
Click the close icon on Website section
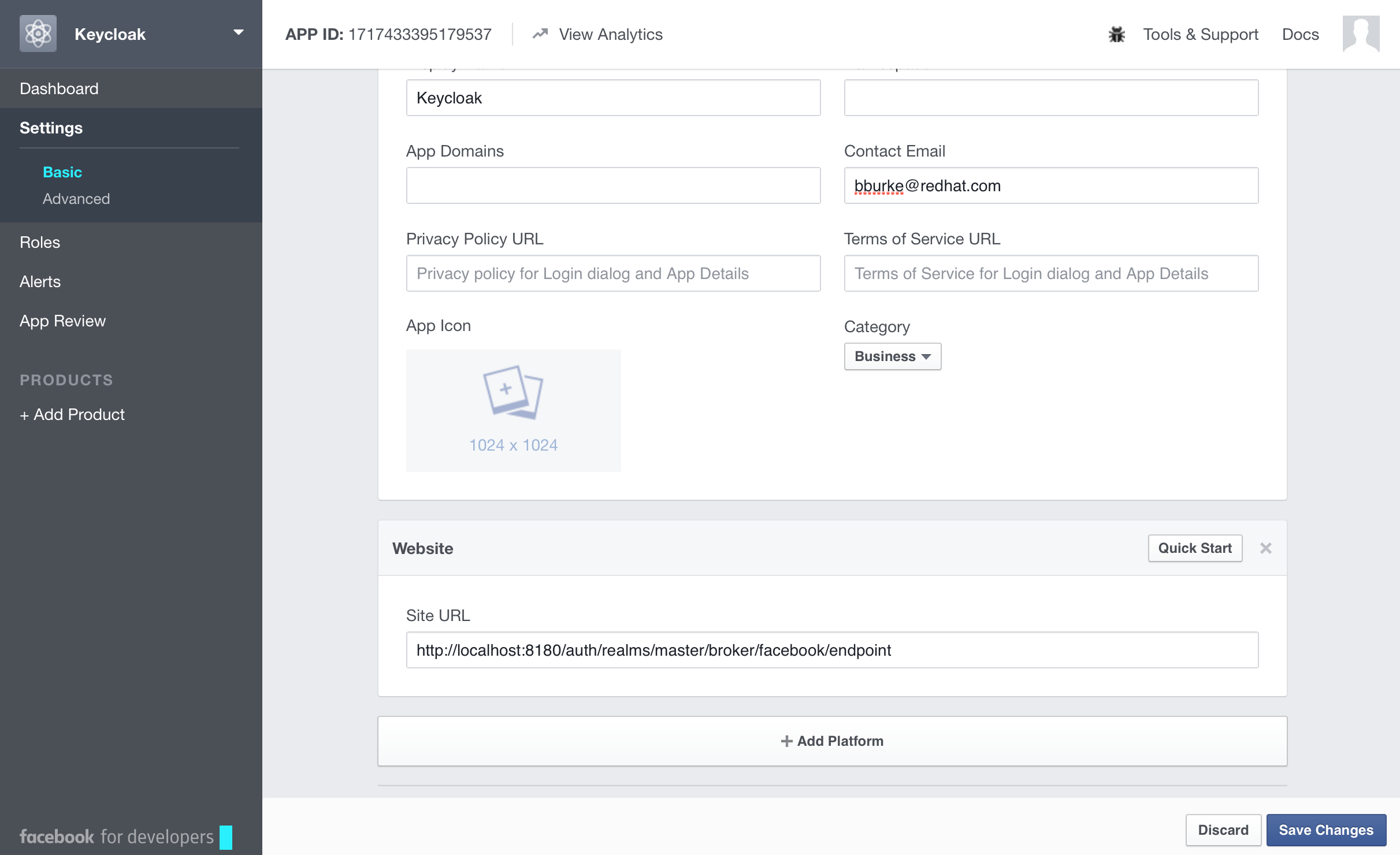[1266, 548]
